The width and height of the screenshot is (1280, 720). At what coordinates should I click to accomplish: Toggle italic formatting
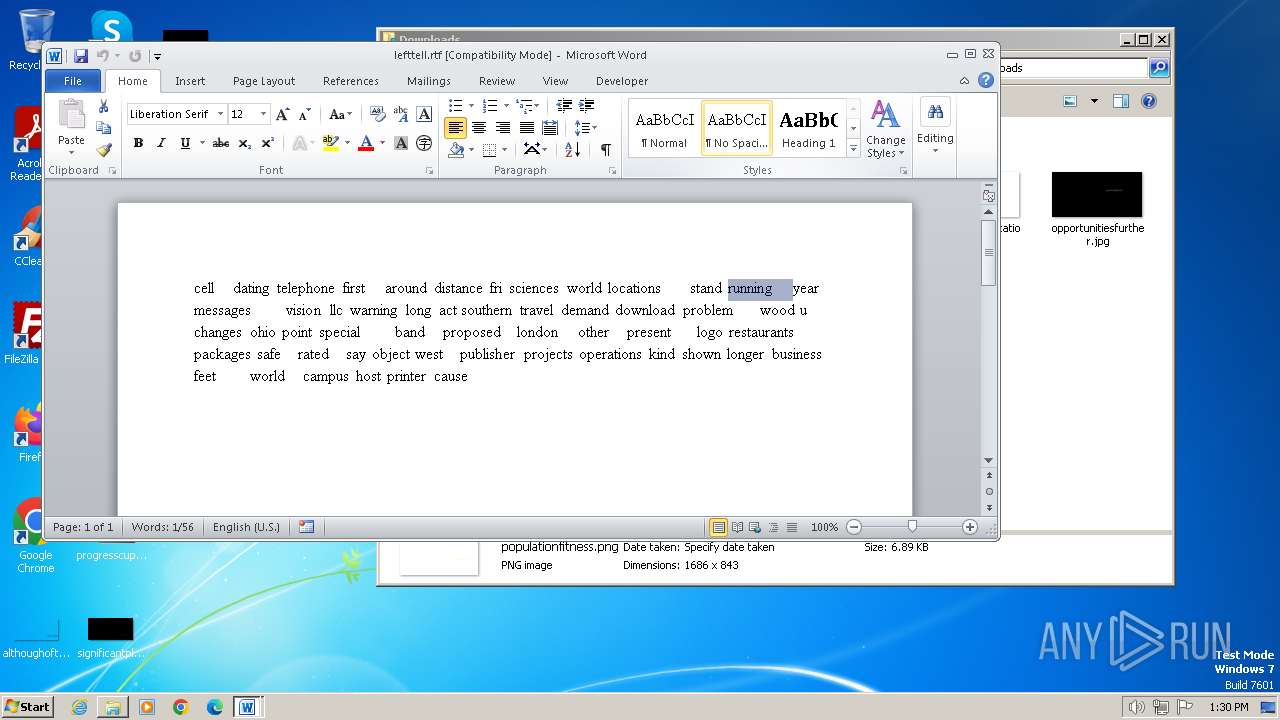161,143
